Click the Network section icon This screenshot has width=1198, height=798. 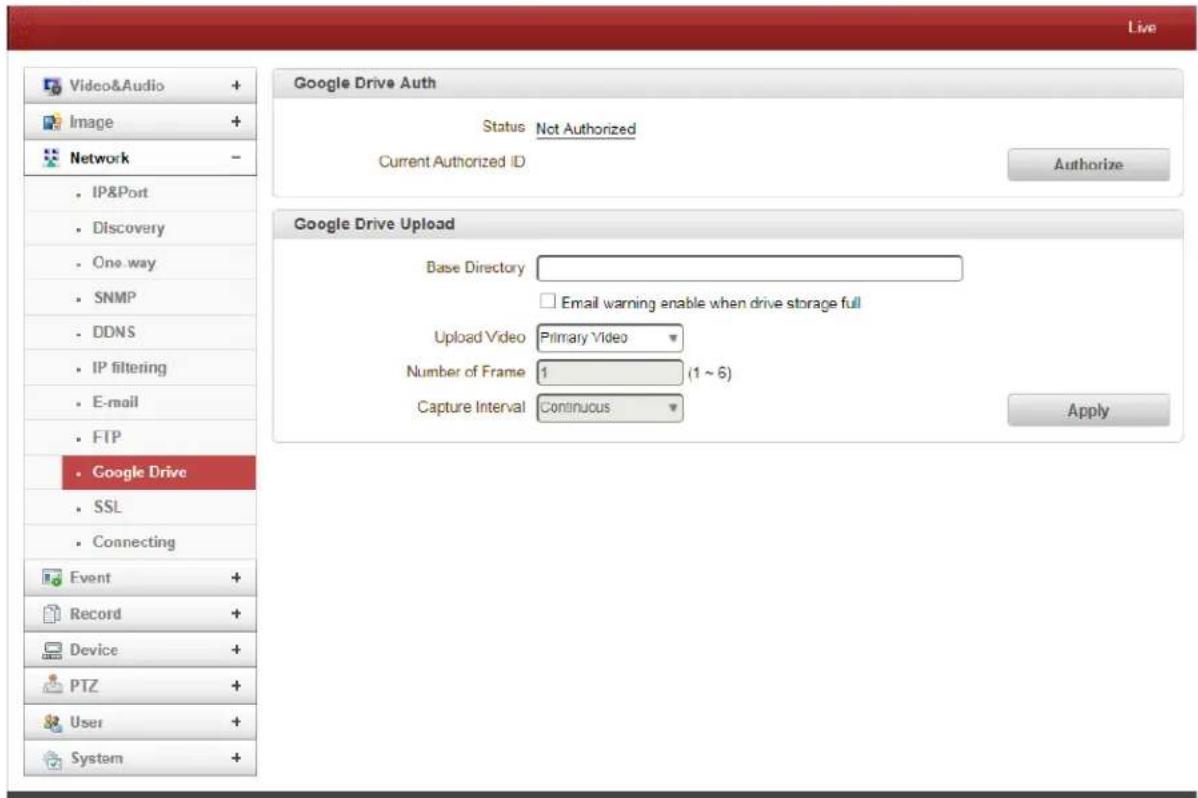coord(51,157)
